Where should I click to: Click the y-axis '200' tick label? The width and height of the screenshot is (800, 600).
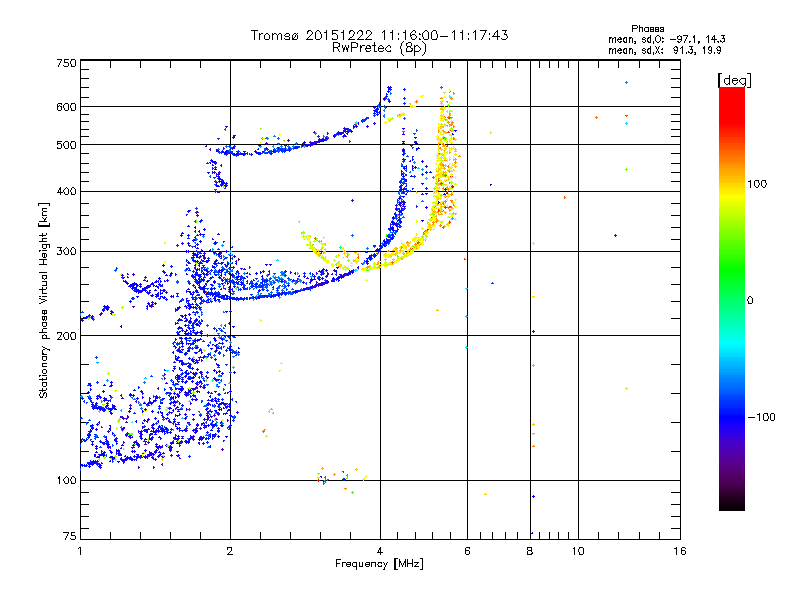66,336
